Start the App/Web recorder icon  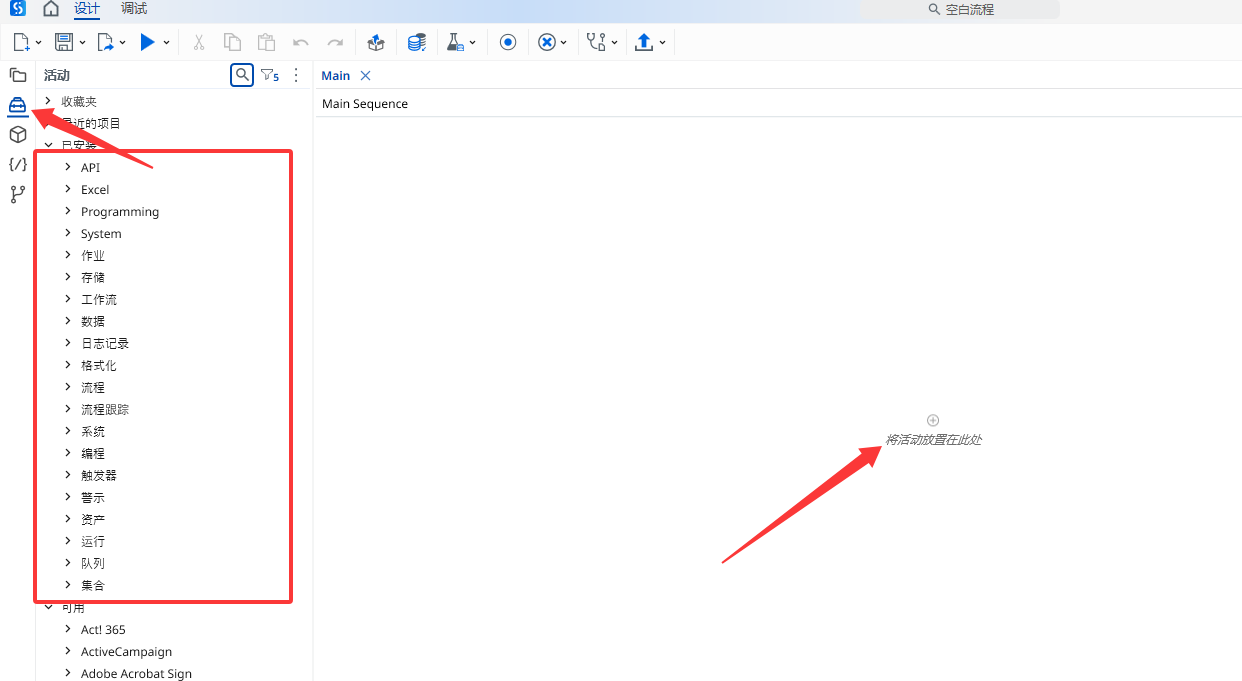(508, 42)
